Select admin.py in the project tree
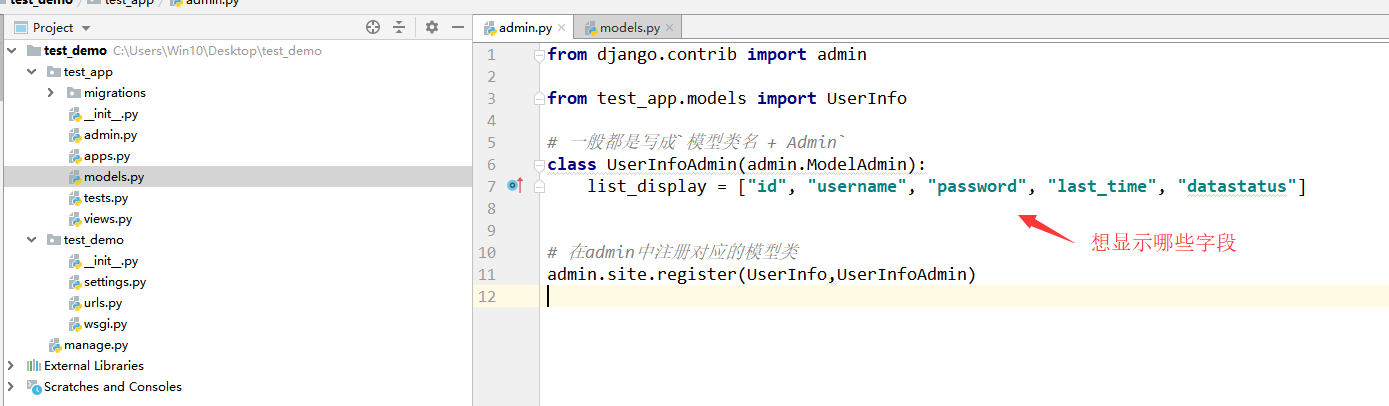The image size is (1389, 406). point(110,135)
